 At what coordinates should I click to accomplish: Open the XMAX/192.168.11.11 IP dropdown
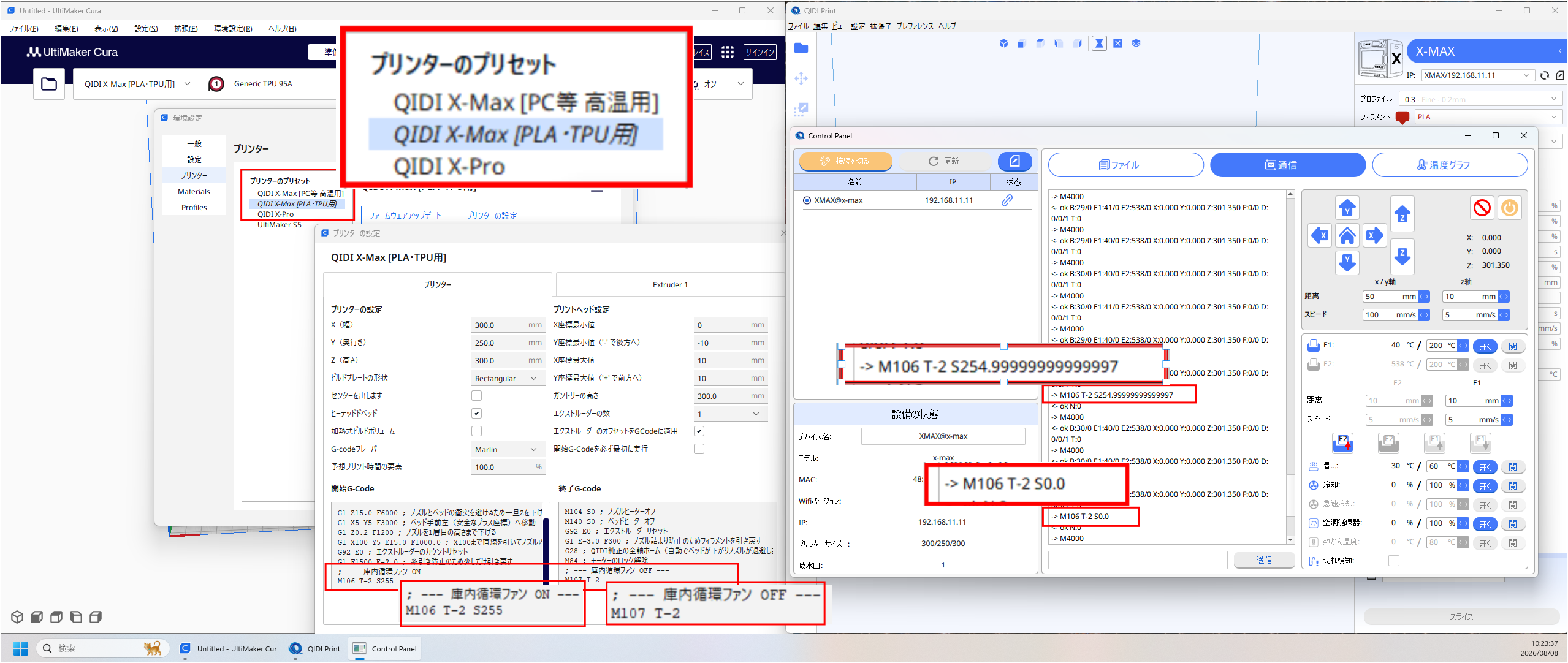coord(1477,75)
